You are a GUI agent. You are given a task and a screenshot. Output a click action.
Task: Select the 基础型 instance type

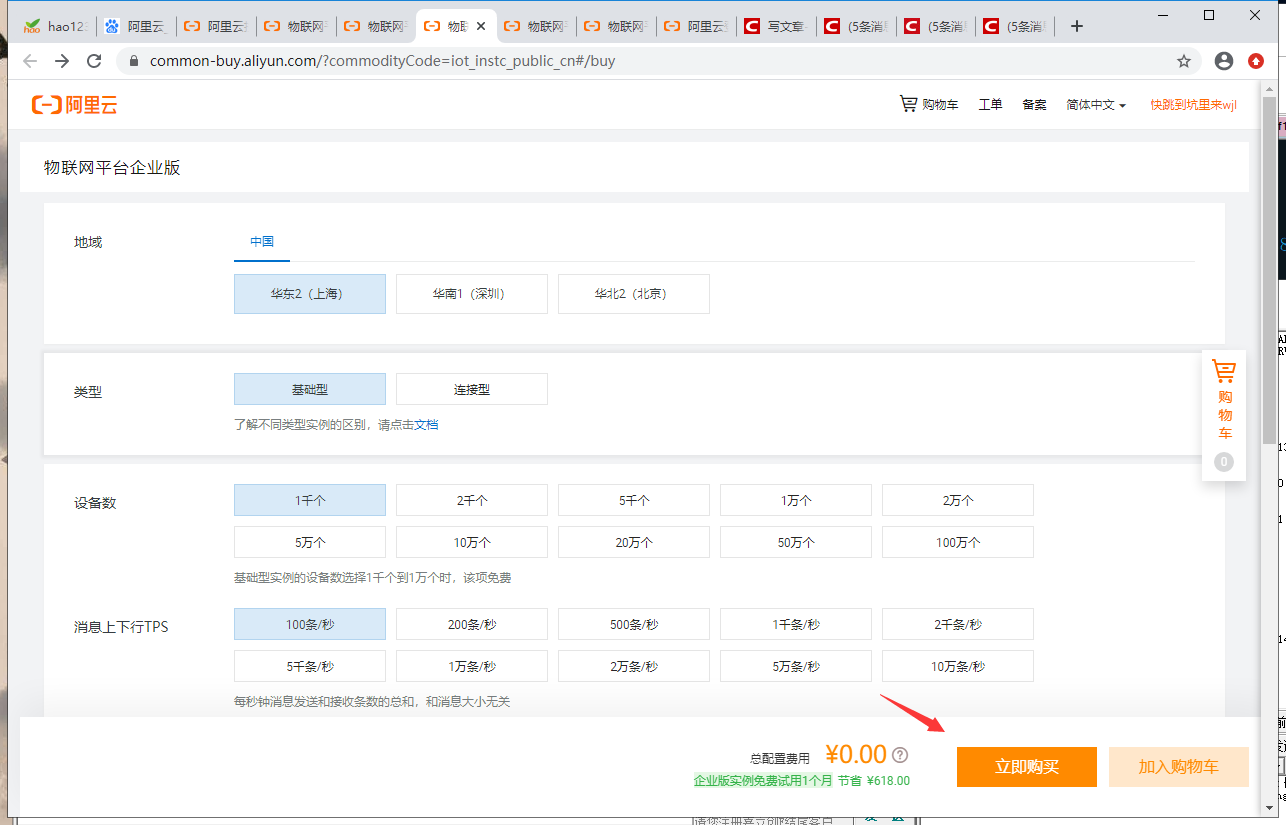point(310,389)
